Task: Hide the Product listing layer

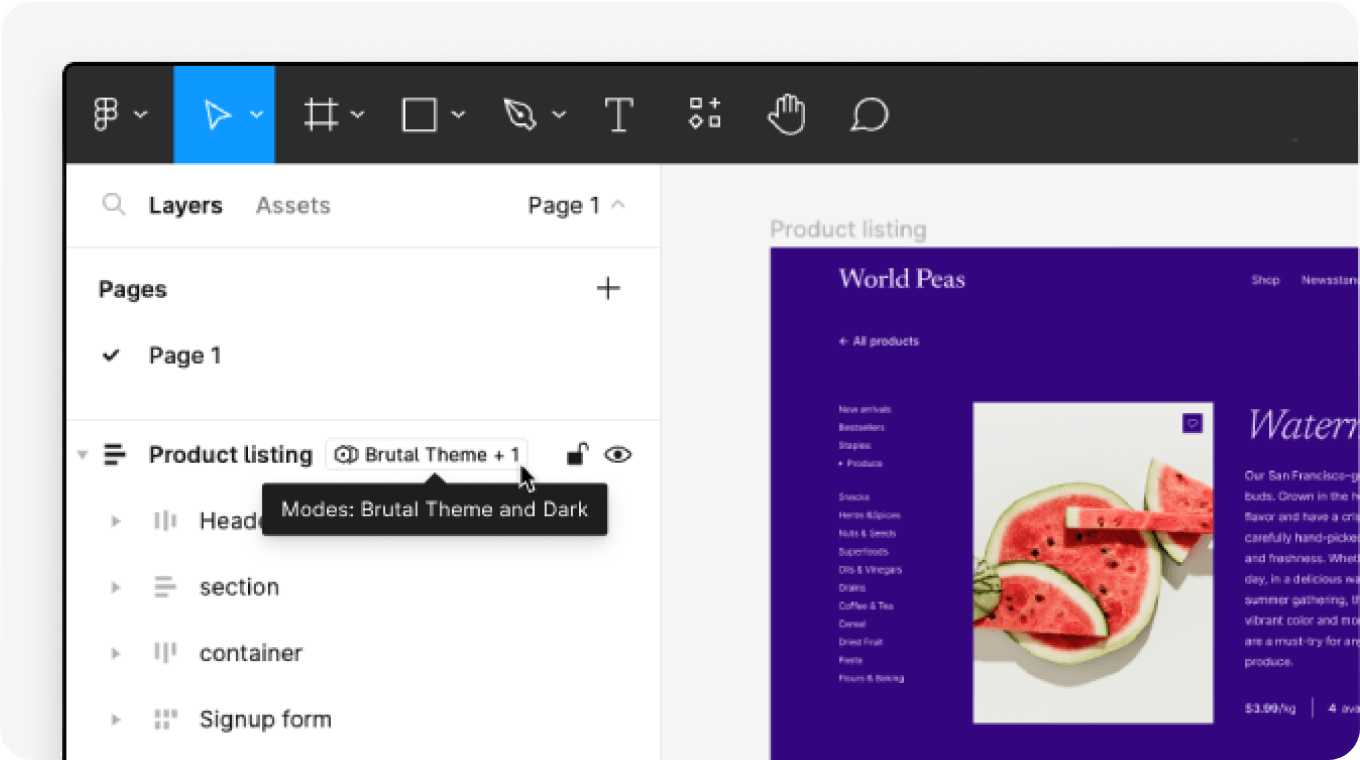Action: (618, 455)
